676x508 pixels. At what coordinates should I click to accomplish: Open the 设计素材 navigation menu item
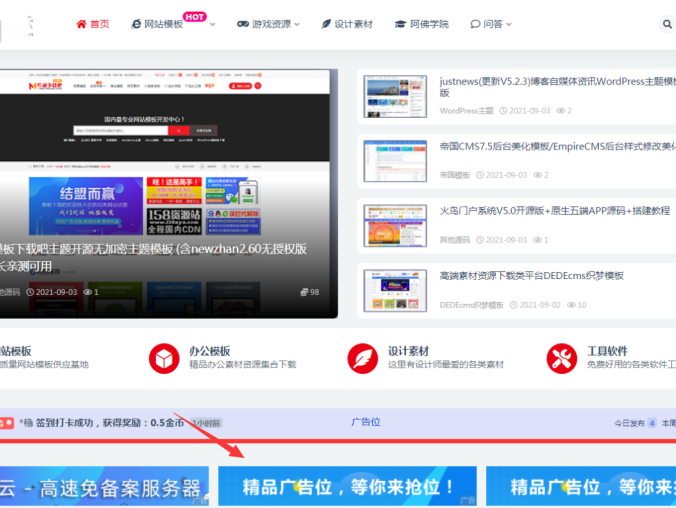pos(353,24)
